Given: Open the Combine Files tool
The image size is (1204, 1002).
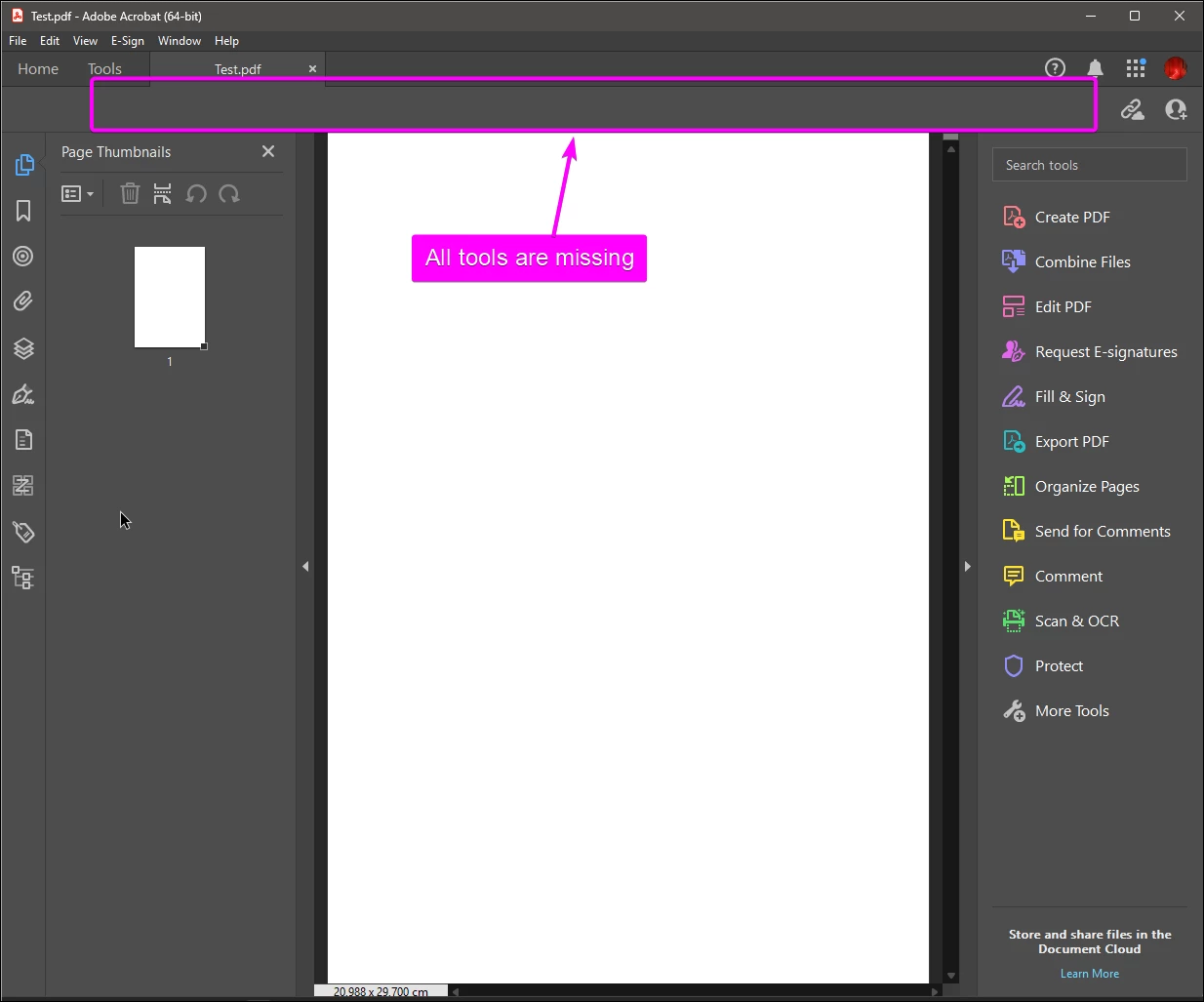Looking at the screenshot, I should tap(1066, 261).
